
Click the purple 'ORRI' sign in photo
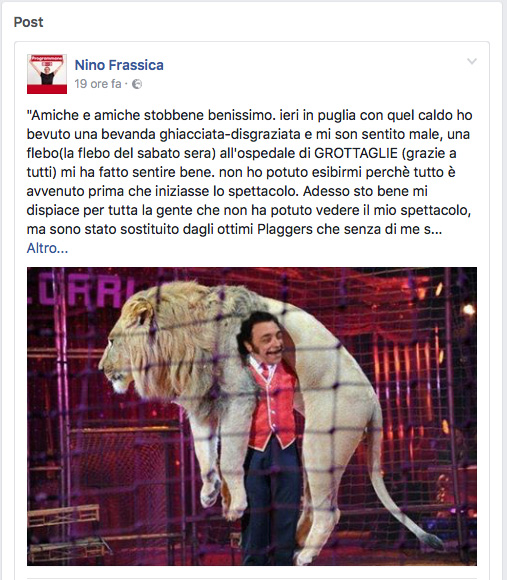point(83,292)
